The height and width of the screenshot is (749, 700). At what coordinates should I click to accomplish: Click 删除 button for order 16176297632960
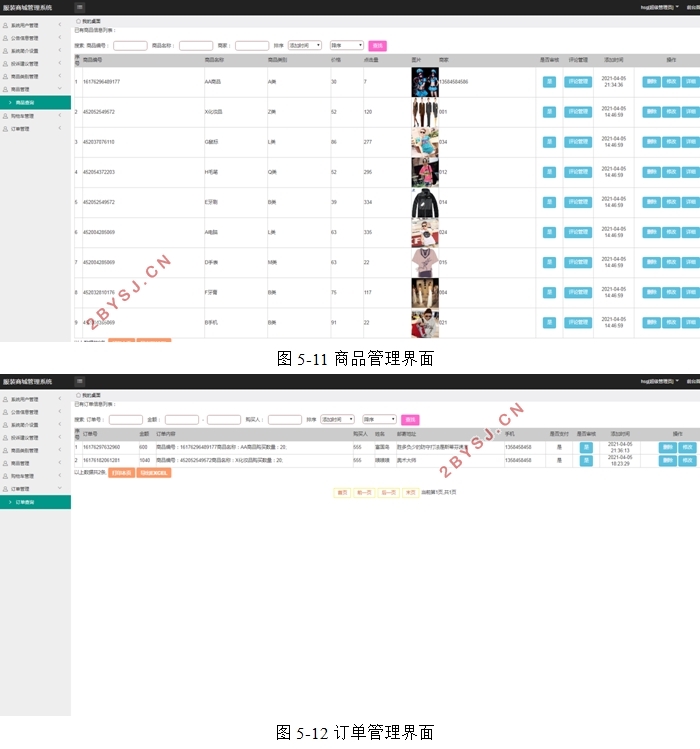pos(668,448)
